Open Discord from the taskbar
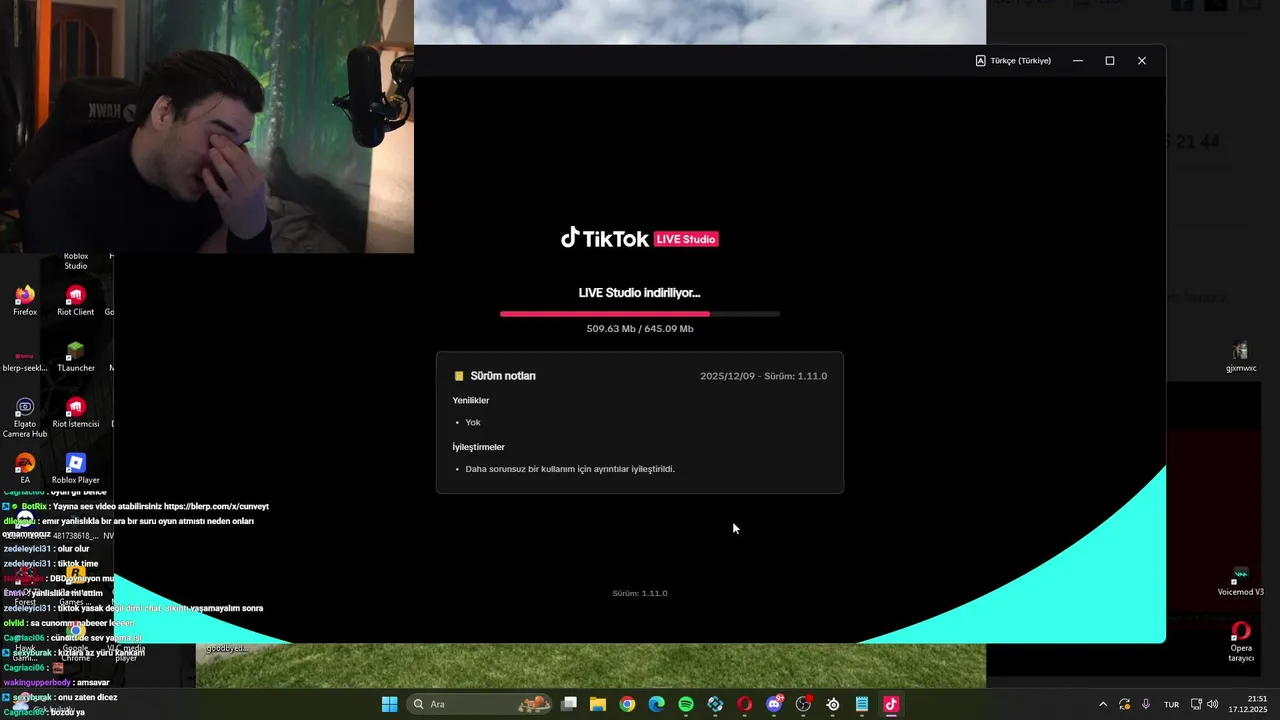The width and height of the screenshot is (1280, 720). 774,704
